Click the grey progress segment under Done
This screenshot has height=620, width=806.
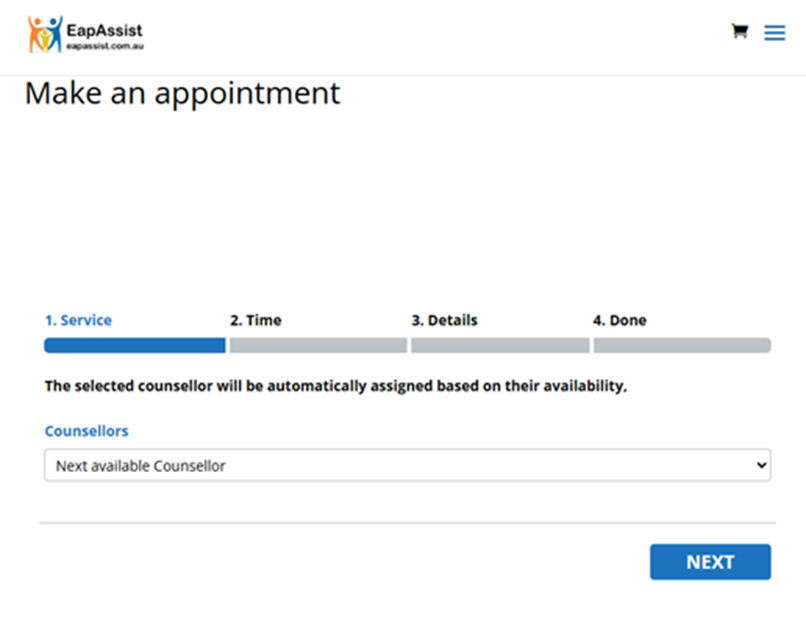[x=682, y=346]
